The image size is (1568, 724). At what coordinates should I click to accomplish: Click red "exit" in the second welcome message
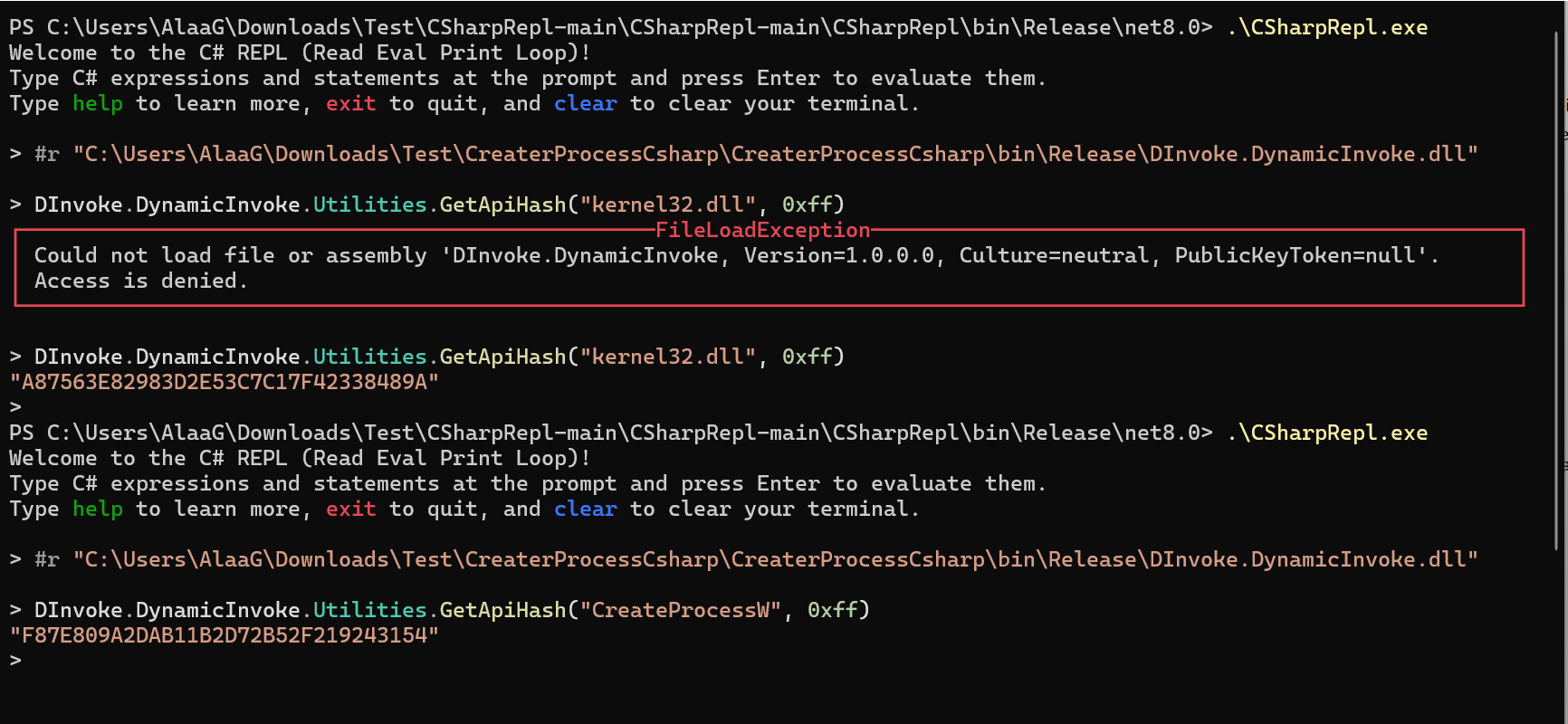coord(350,509)
